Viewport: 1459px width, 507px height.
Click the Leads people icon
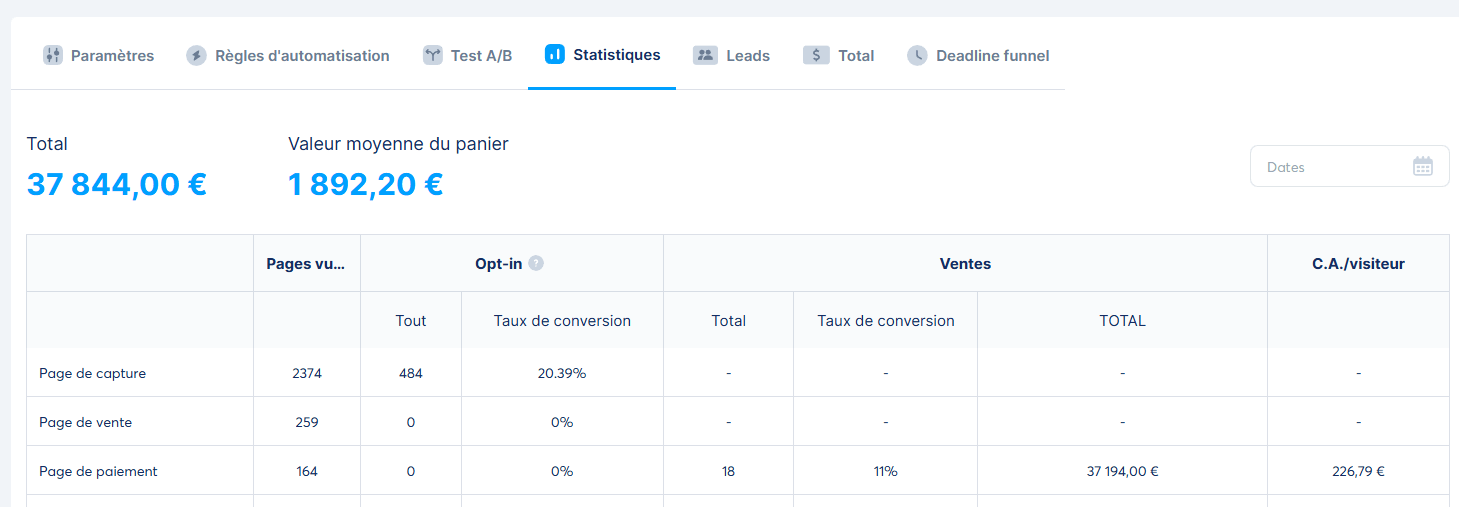705,56
